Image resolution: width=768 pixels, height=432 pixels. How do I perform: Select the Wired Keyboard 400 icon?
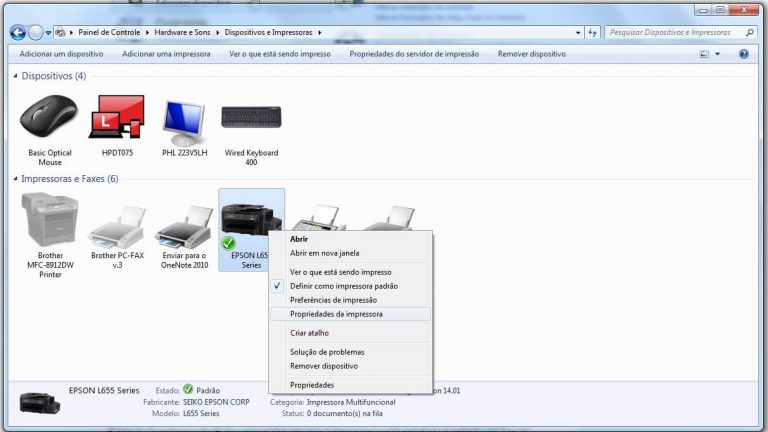251,120
